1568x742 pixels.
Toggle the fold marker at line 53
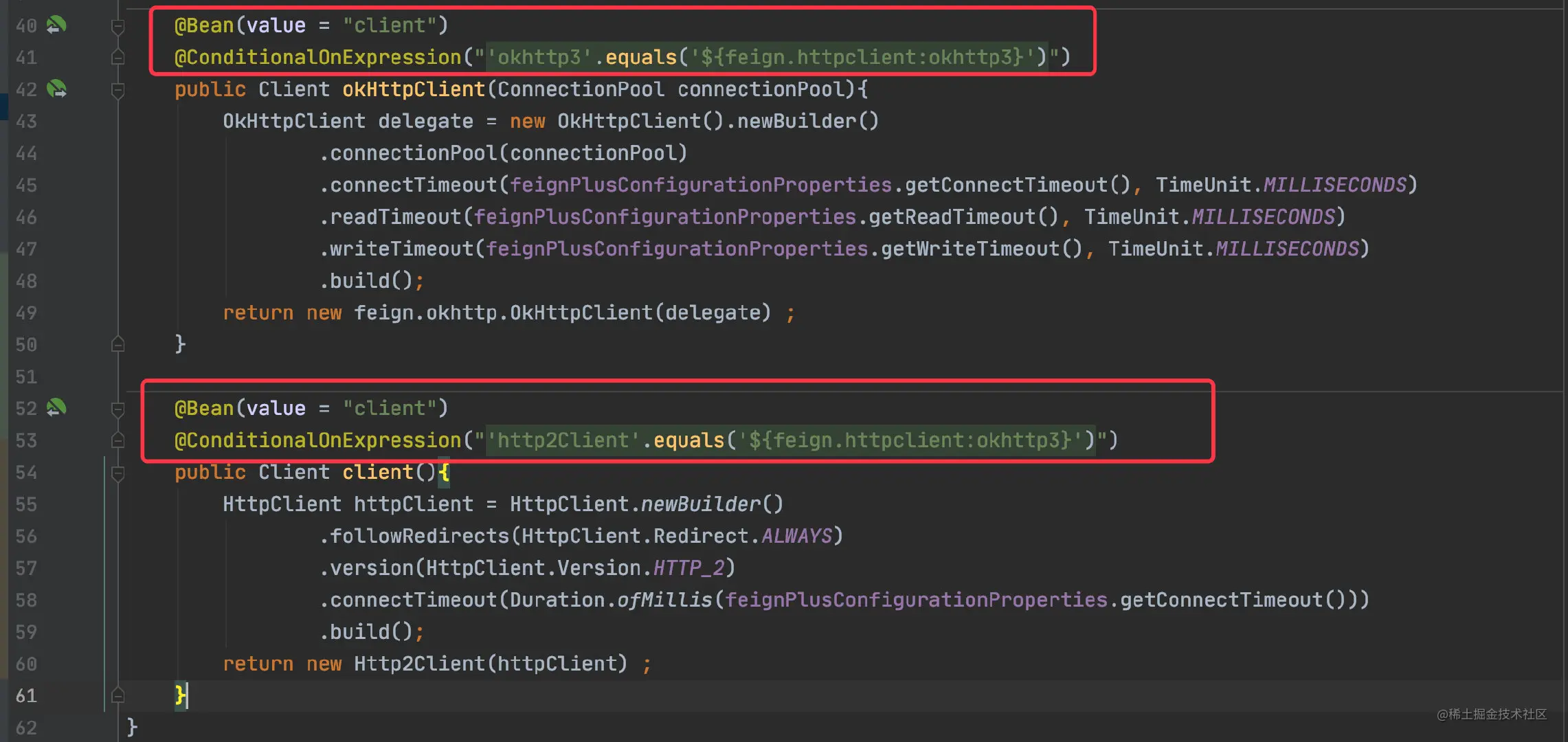117,440
